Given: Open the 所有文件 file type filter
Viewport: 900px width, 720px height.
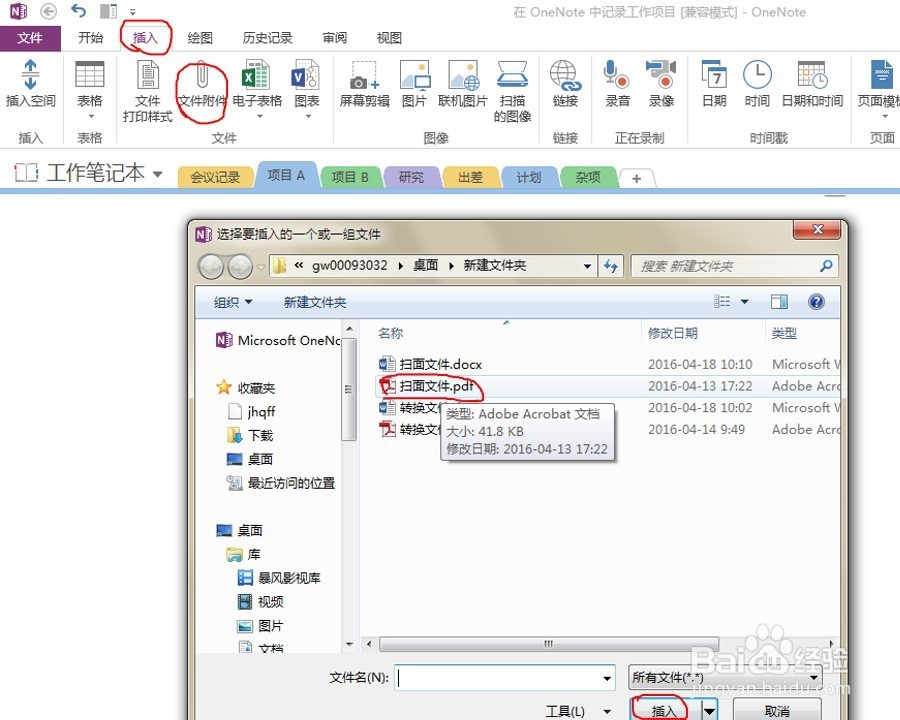Looking at the screenshot, I should coord(725,678).
